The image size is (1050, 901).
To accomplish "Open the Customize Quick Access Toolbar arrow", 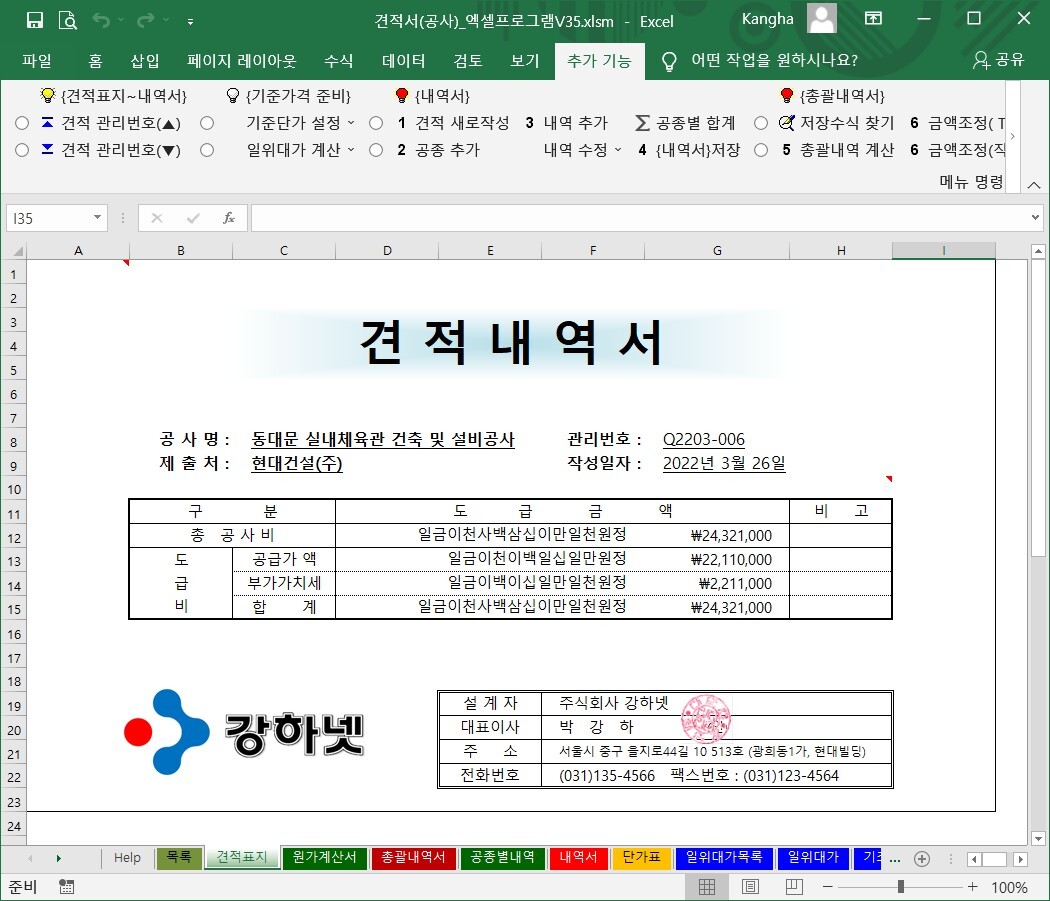I will [190, 21].
